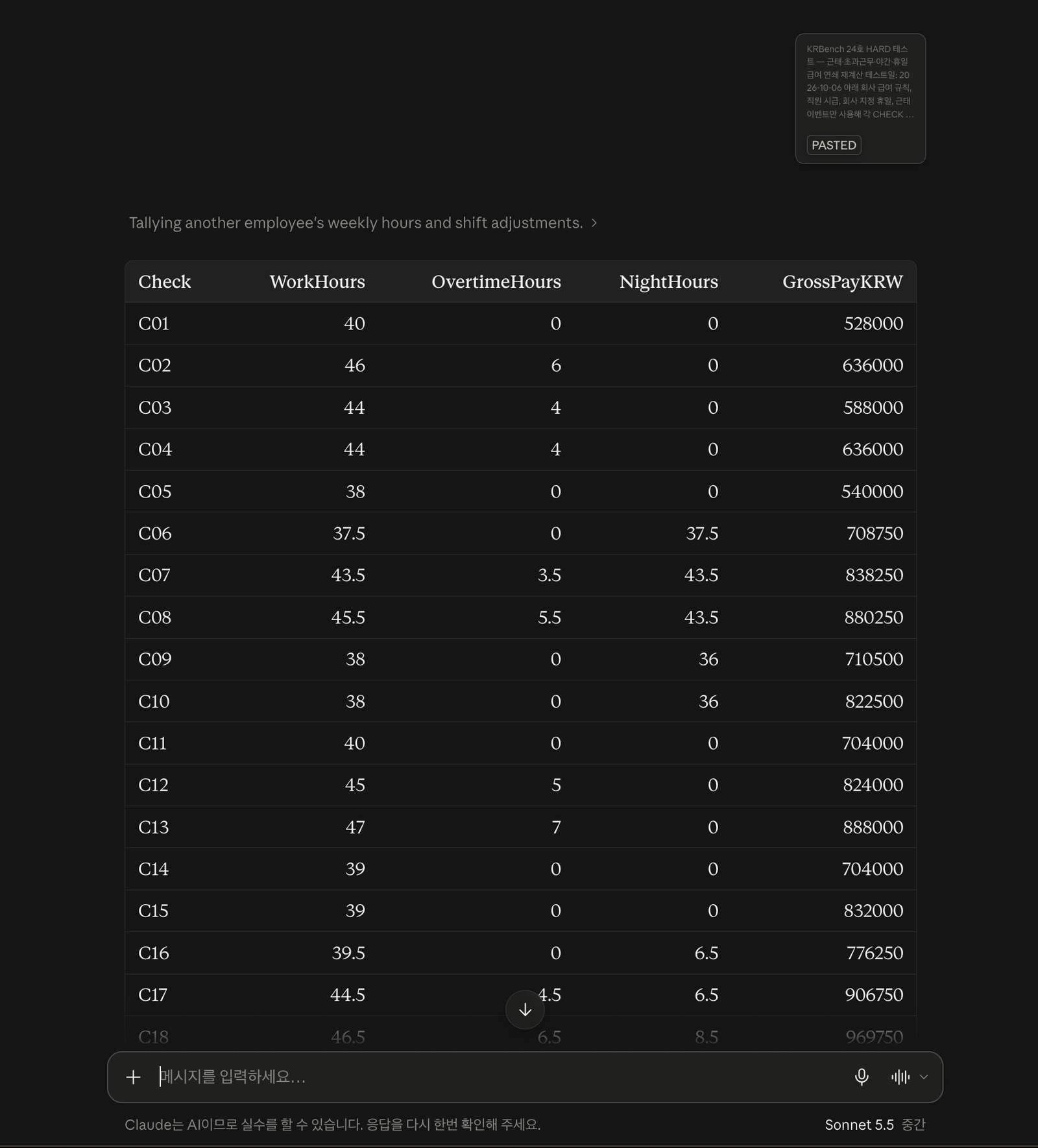Select the Check column header

(165, 281)
